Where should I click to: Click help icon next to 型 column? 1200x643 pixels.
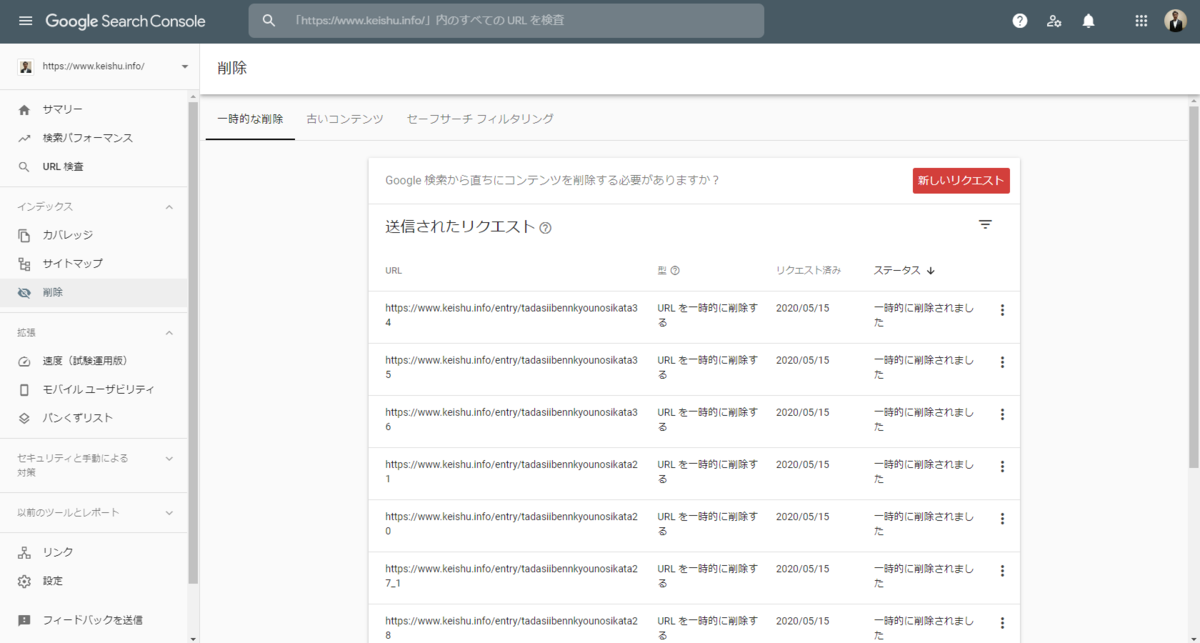pos(675,270)
